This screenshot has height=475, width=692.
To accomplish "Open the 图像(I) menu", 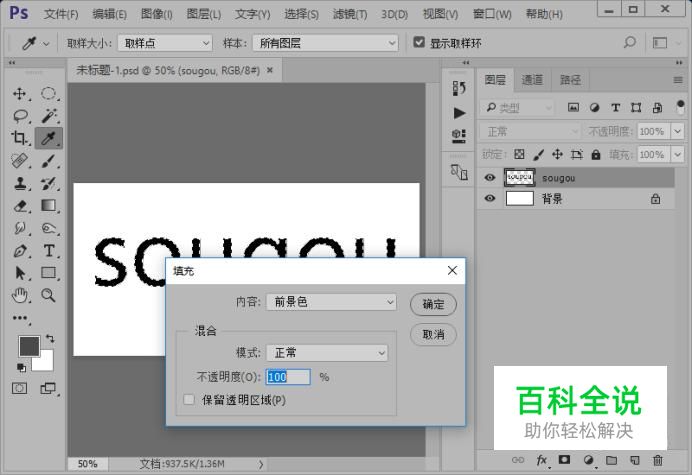I will (157, 14).
